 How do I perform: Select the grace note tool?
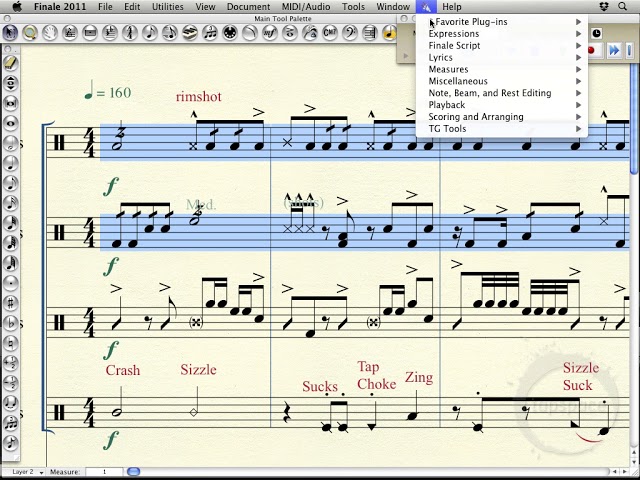click(11, 443)
